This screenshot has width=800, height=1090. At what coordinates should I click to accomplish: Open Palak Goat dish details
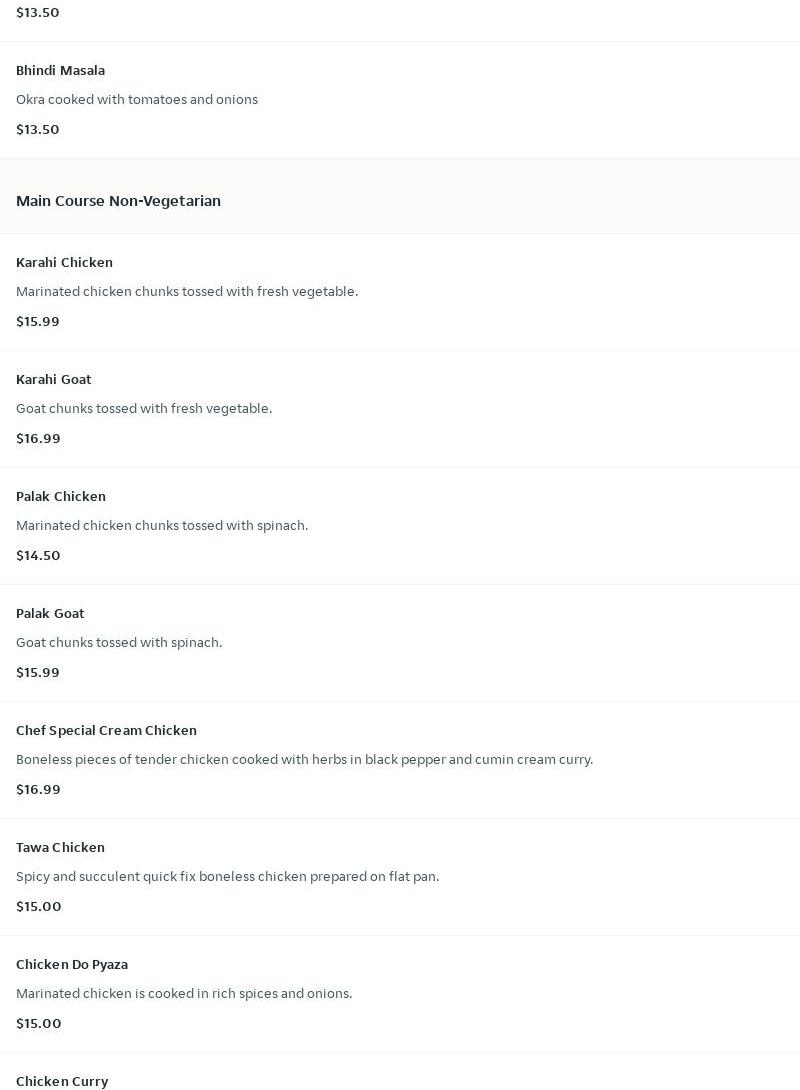(x=50, y=613)
